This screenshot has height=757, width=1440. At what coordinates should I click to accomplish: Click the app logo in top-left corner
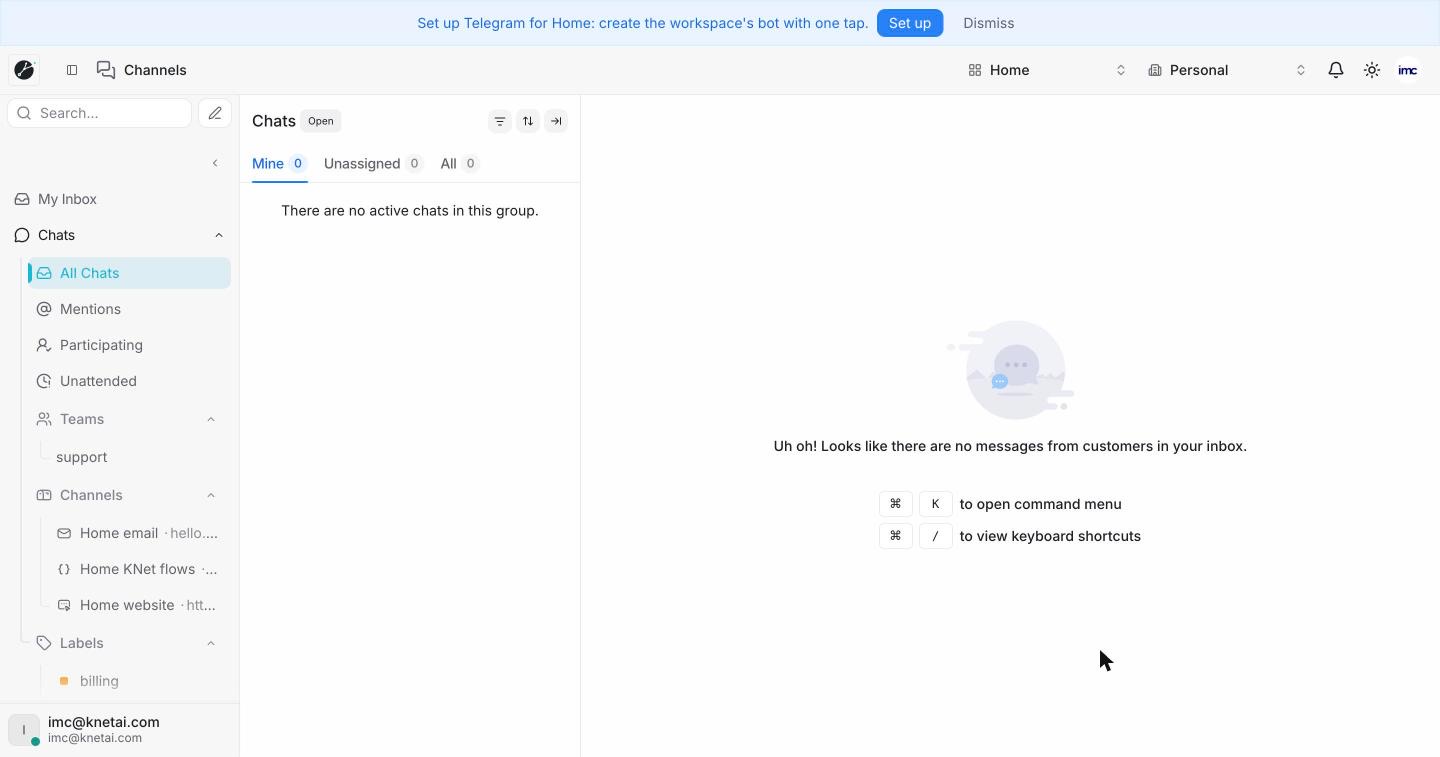click(25, 70)
